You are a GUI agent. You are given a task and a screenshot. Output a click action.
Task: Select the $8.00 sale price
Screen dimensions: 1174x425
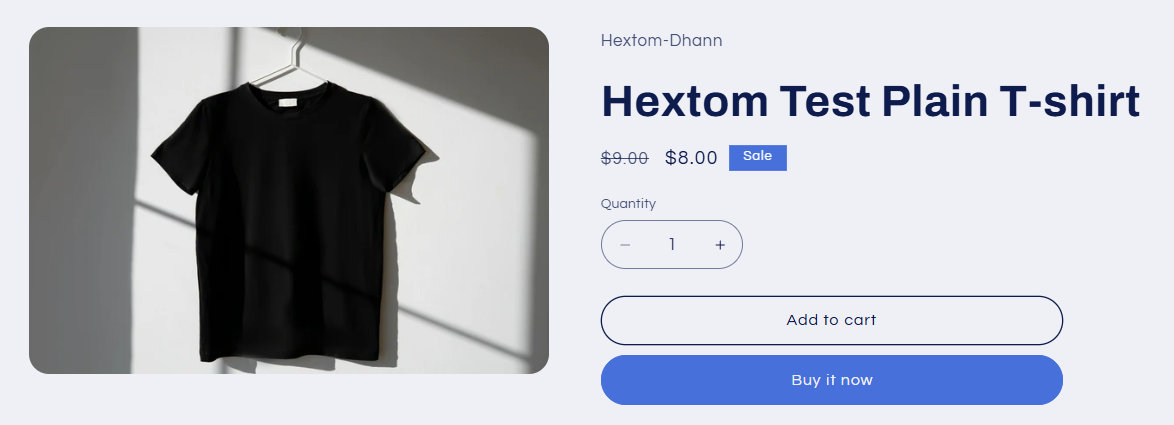(x=691, y=158)
